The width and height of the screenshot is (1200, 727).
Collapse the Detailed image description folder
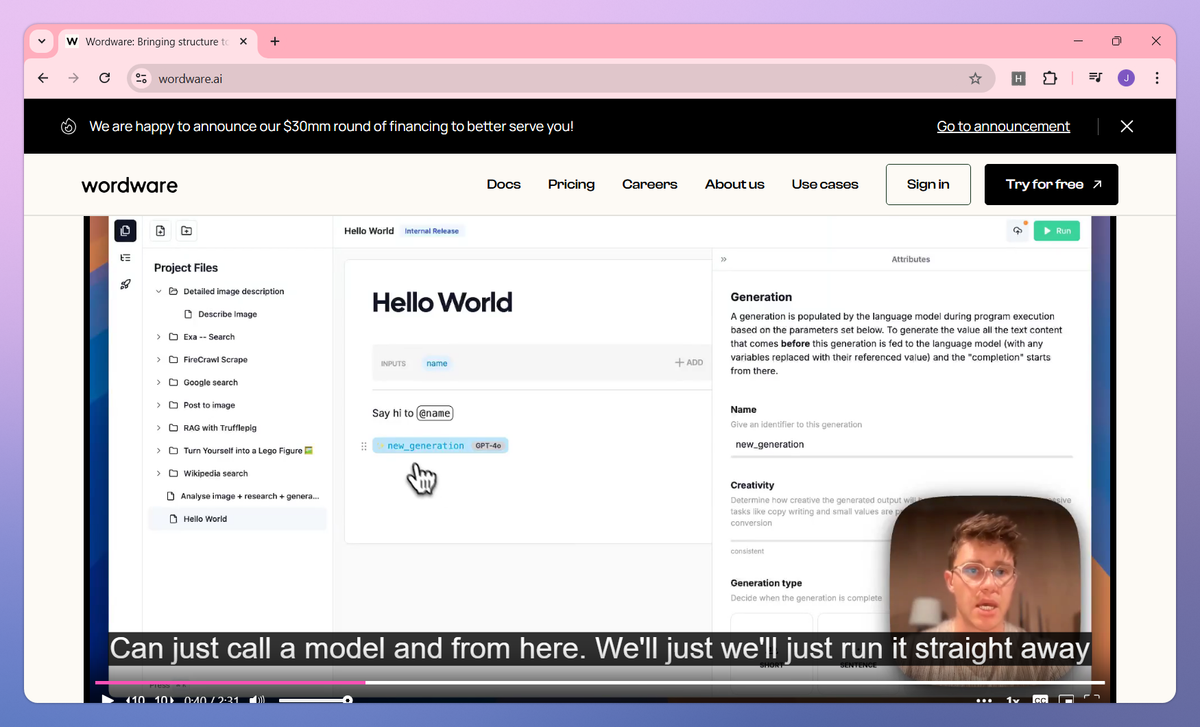click(x=158, y=292)
